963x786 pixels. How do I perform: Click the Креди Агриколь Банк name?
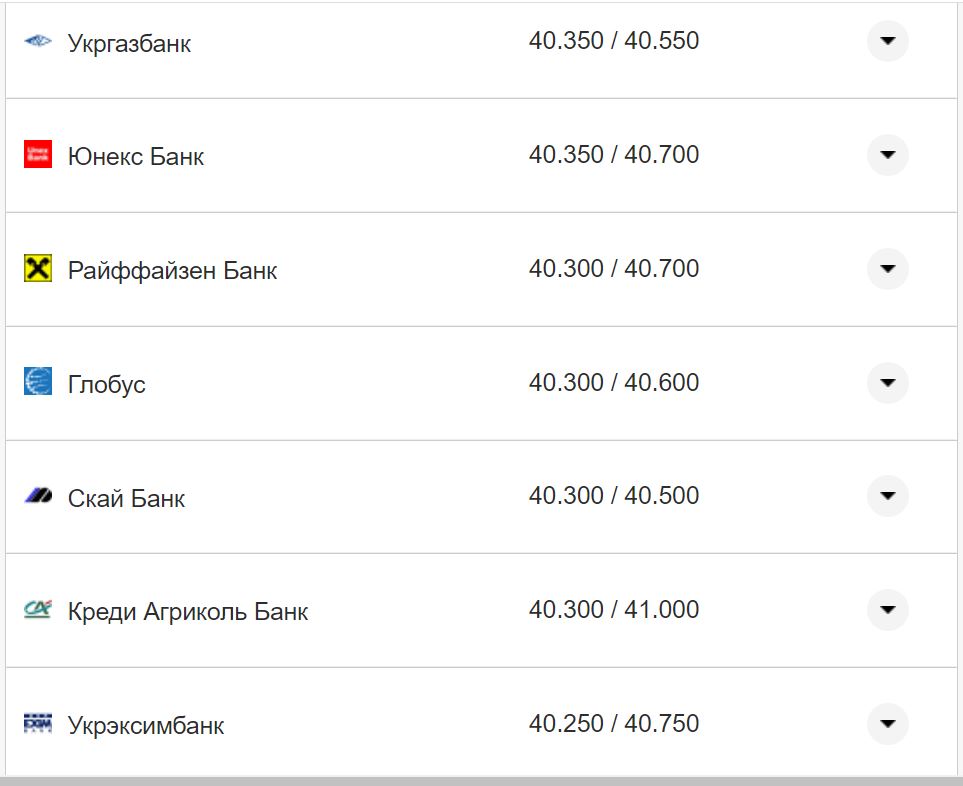click(188, 612)
